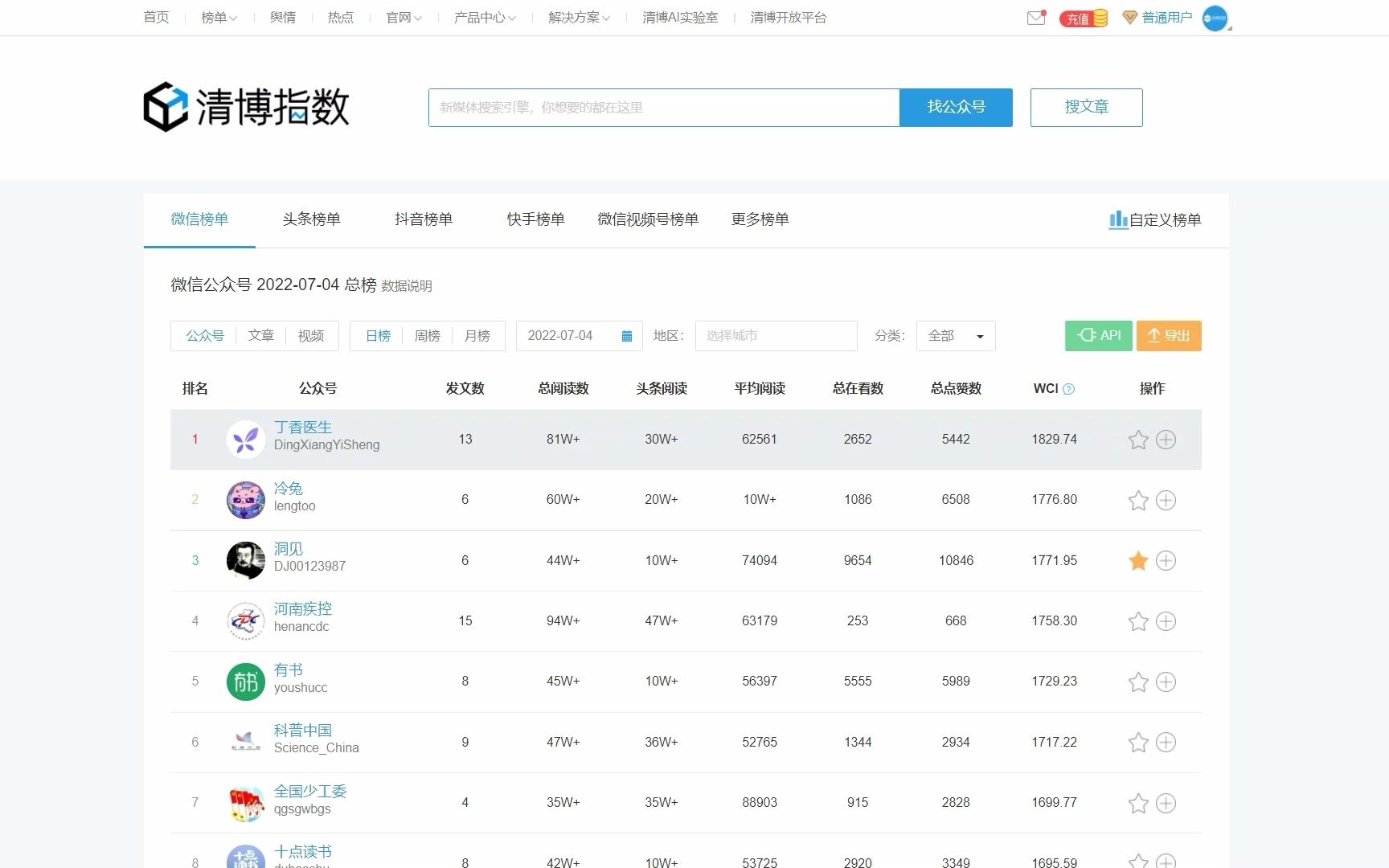Star the 有书 account
The height and width of the screenshot is (868, 1389).
point(1138,682)
